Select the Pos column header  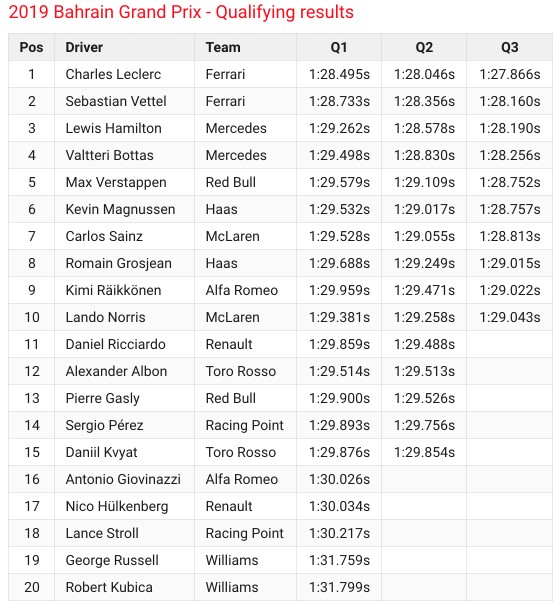click(32, 47)
